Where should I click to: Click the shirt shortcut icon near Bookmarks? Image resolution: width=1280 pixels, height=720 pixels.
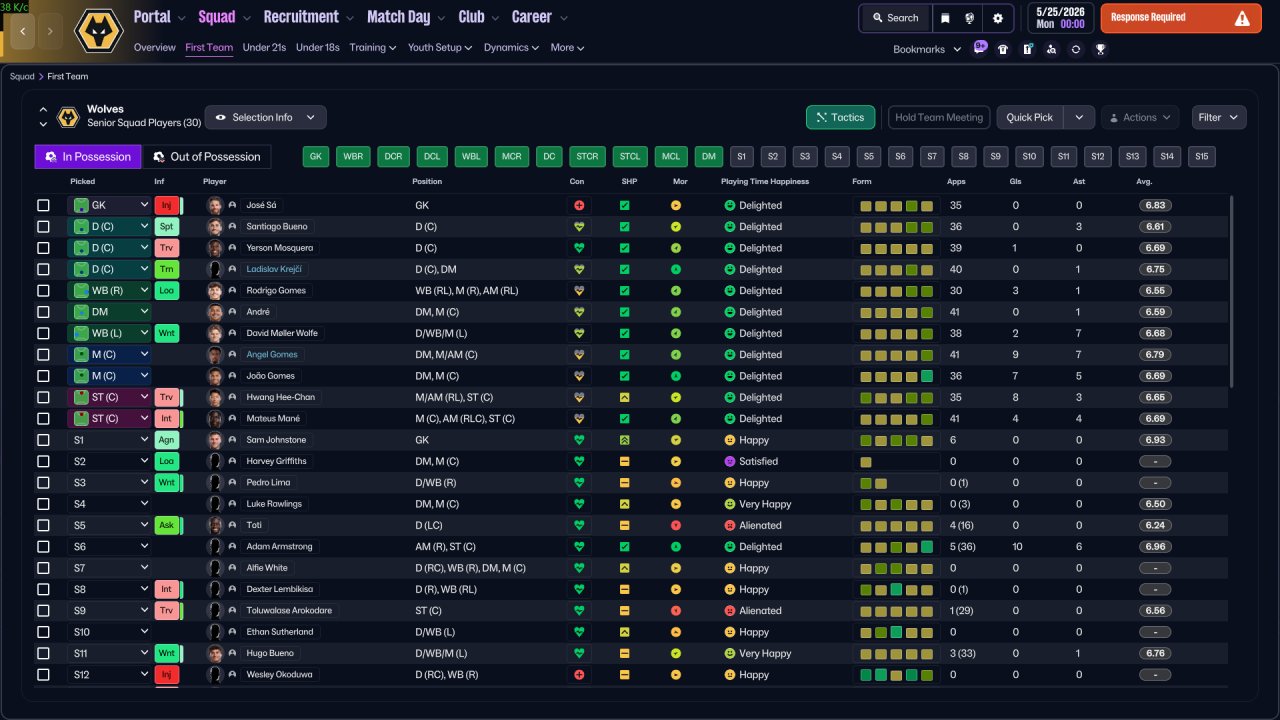(x=1003, y=49)
